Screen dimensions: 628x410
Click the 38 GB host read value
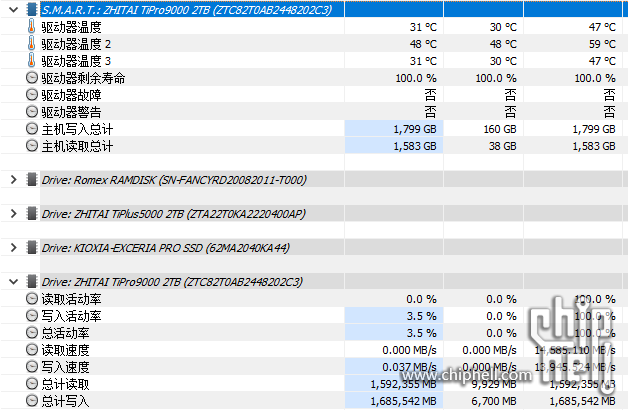pyautogui.click(x=502, y=146)
